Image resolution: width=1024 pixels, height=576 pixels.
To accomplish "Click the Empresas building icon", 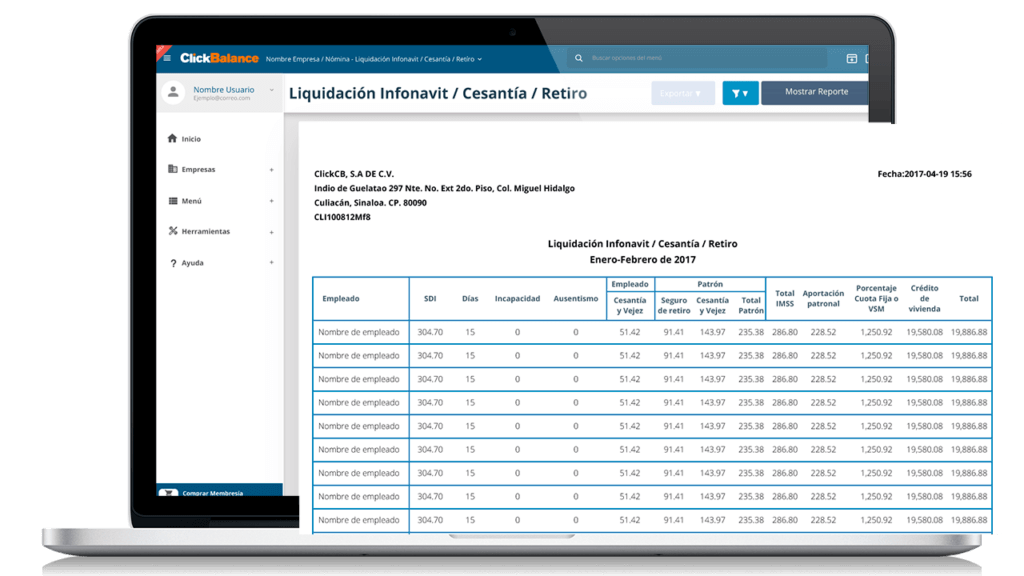I will click(172, 169).
